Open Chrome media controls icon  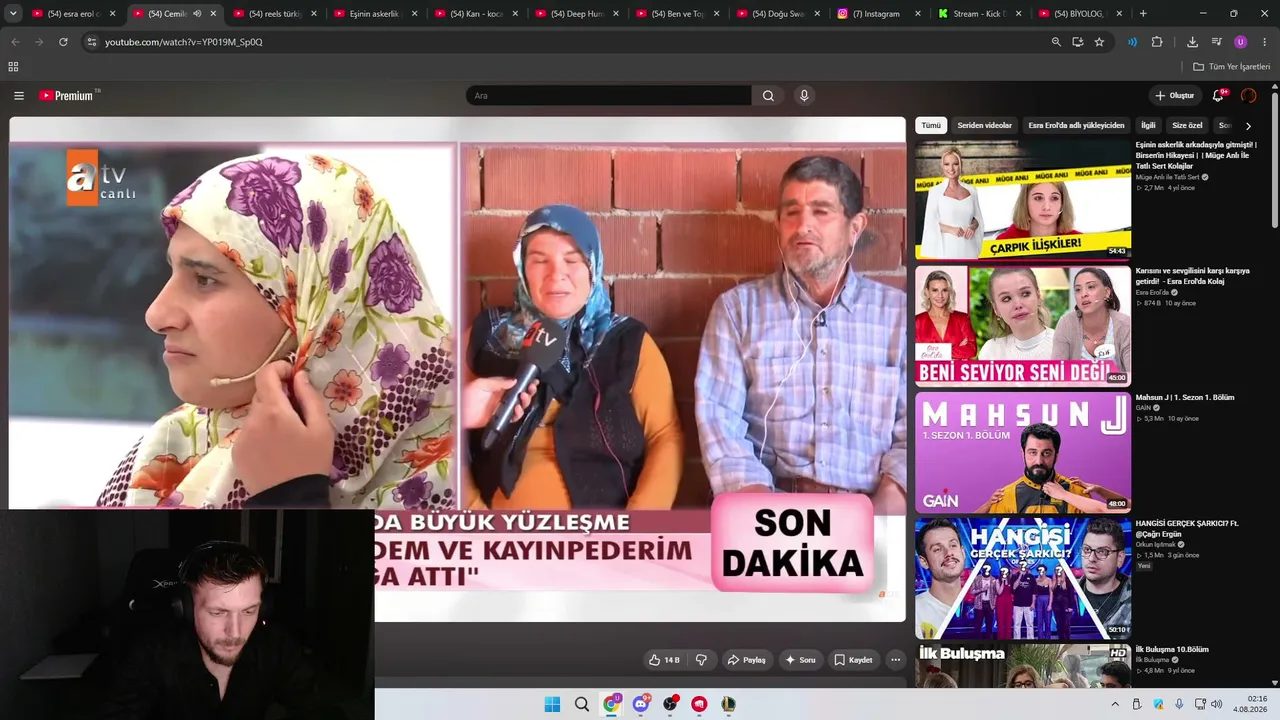(1216, 42)
